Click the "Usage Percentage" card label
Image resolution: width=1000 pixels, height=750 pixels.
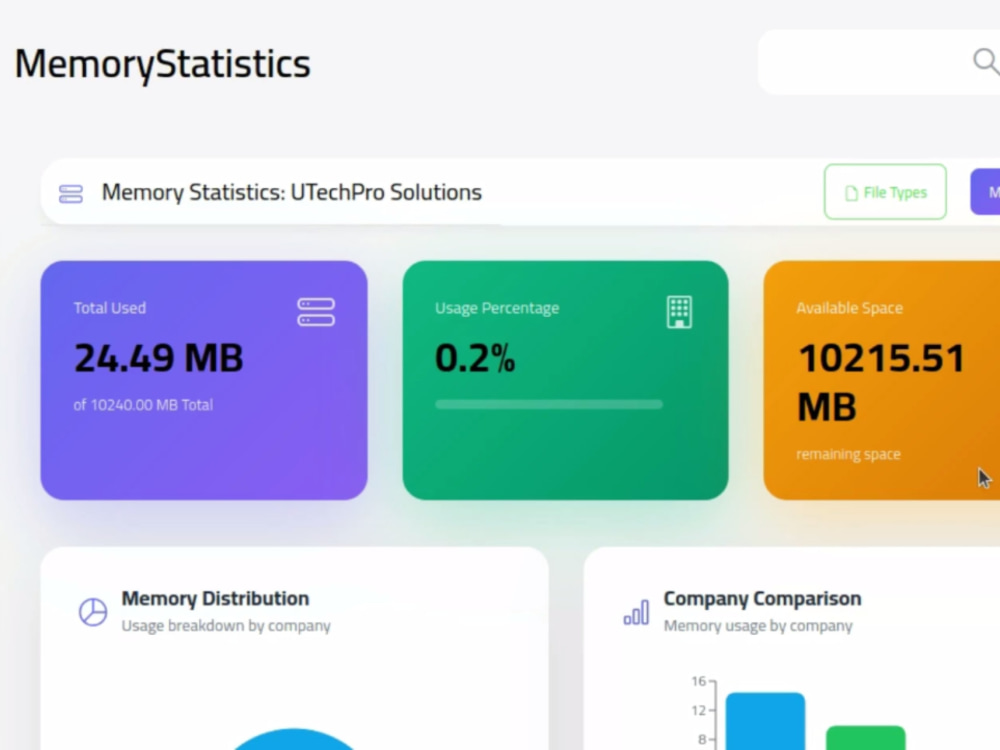pyautogui.click(x=497, y=308)
